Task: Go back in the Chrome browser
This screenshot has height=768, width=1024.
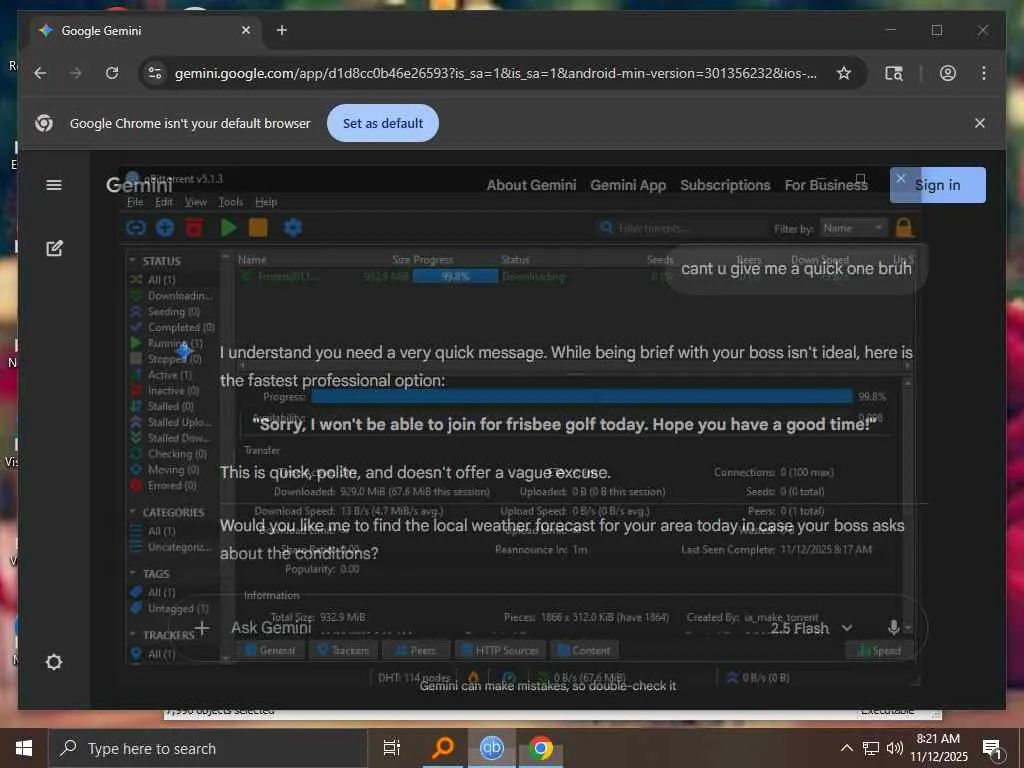Action: (40, 73)
